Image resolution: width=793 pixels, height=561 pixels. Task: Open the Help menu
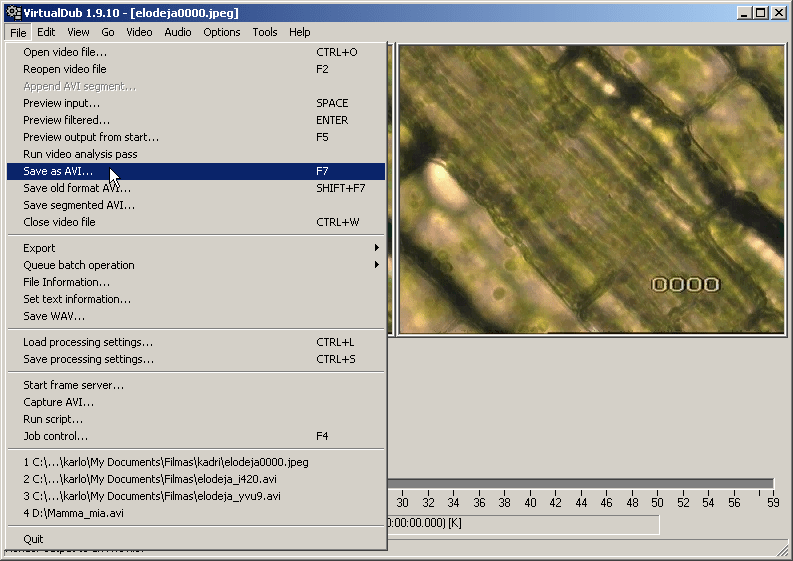[299, 32]
